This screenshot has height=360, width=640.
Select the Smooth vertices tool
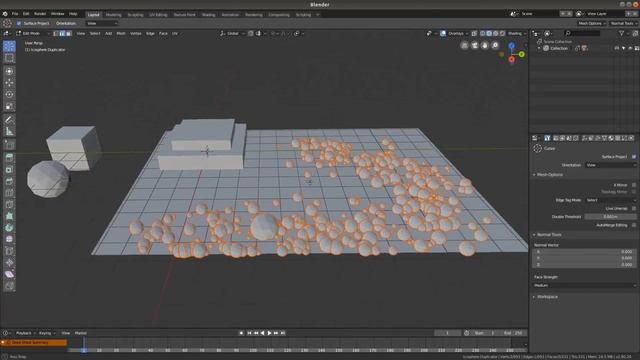point(9,239)
